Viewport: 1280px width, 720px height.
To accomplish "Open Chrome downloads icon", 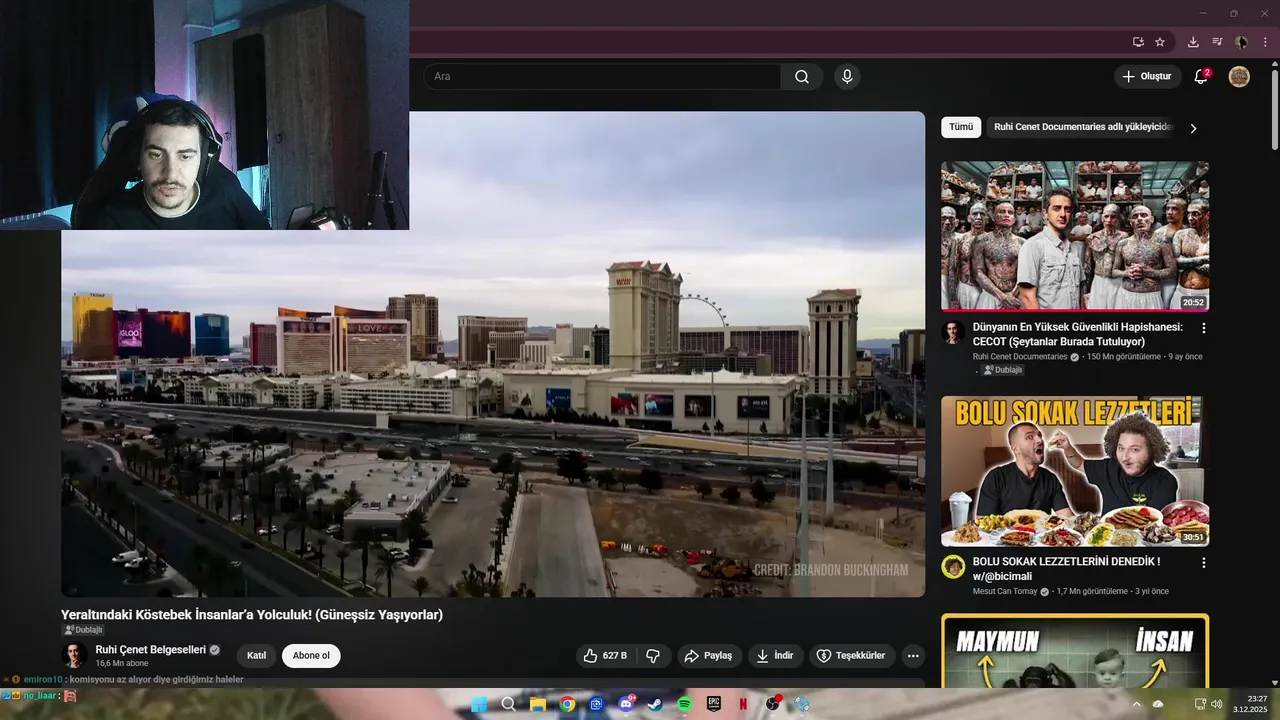I will point(1193,42).
